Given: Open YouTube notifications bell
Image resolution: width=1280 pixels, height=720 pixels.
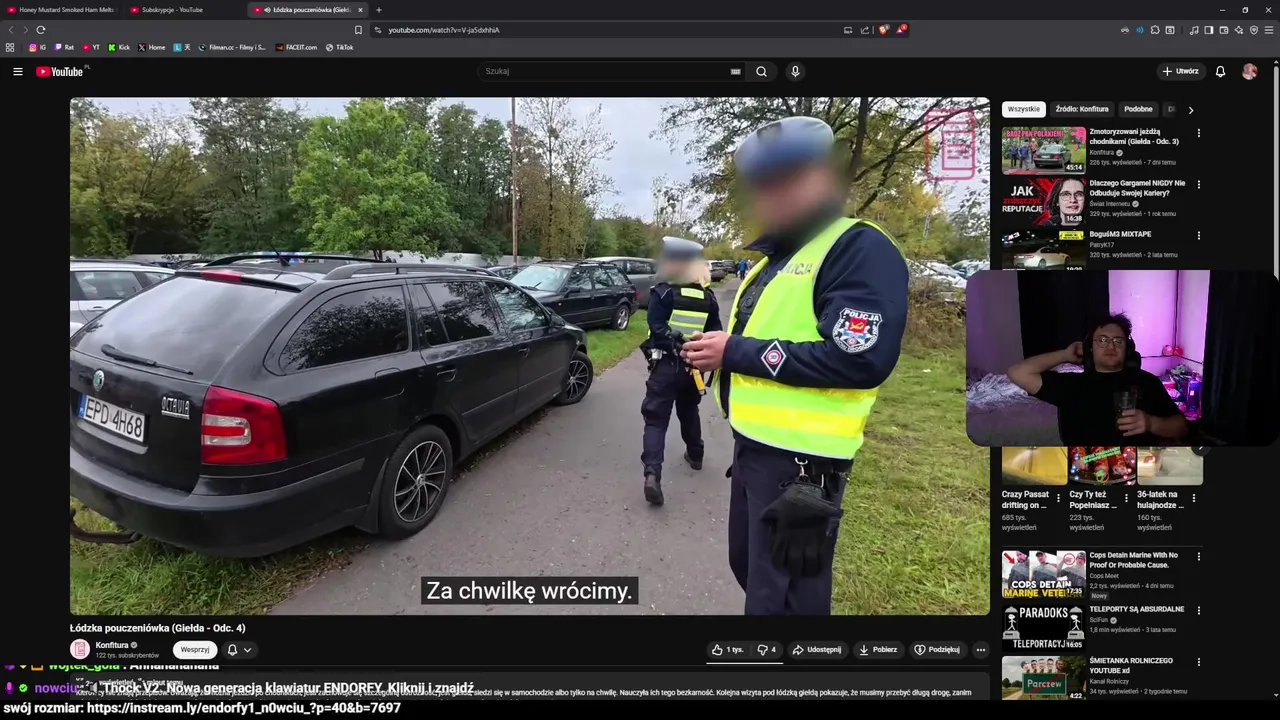Looking at the screenshot, I should [1220, 71].
